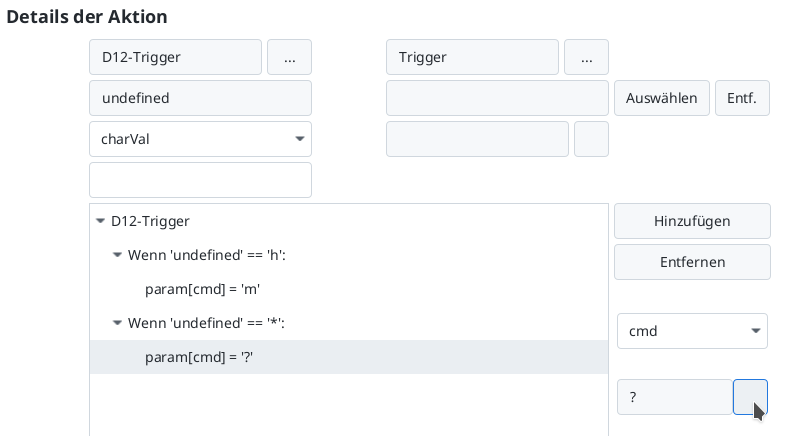Click into the '?' value input field
This screenshot has width=793, height=436.
tap(674, 397)
